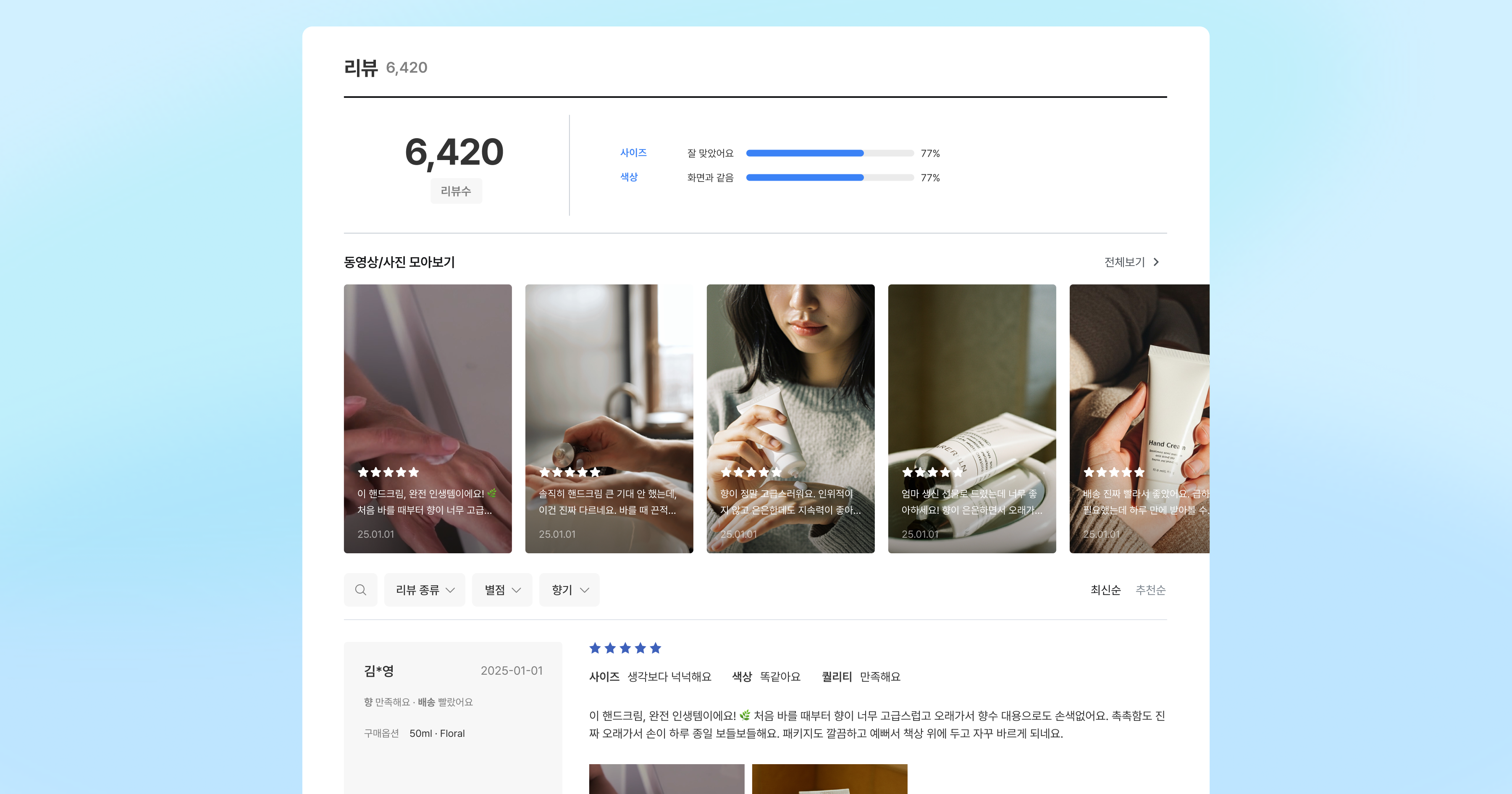Click 김*영's review body text
Screen dimensions: 1512x794
coord(877,725)
